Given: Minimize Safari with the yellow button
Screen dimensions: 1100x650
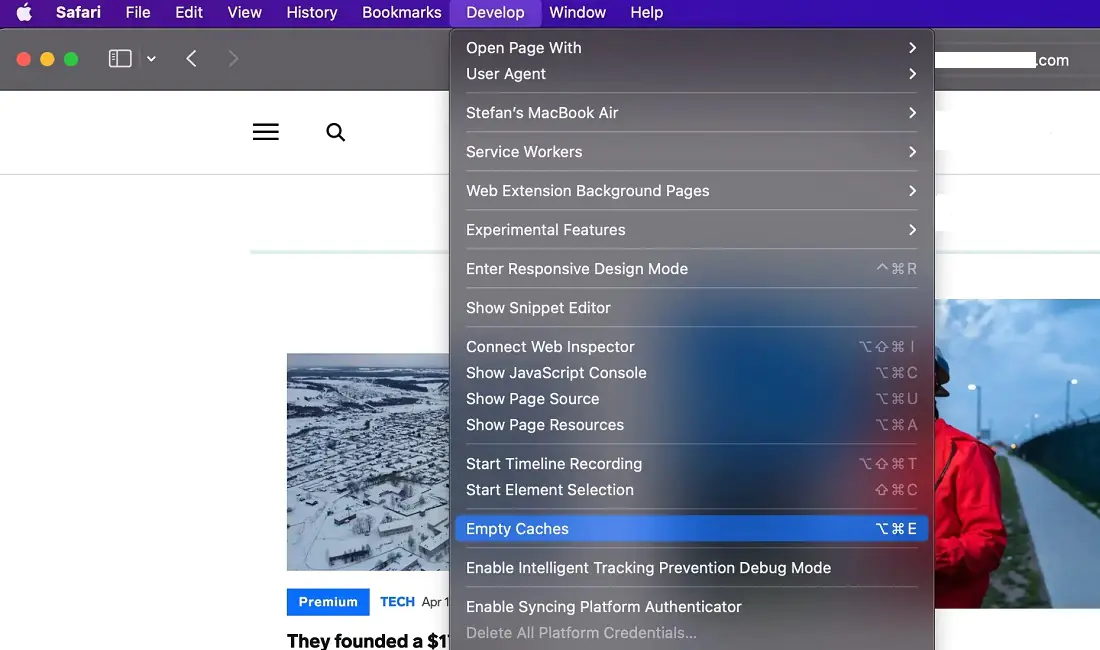Looking at the screenshot, I should pos(47,59).
